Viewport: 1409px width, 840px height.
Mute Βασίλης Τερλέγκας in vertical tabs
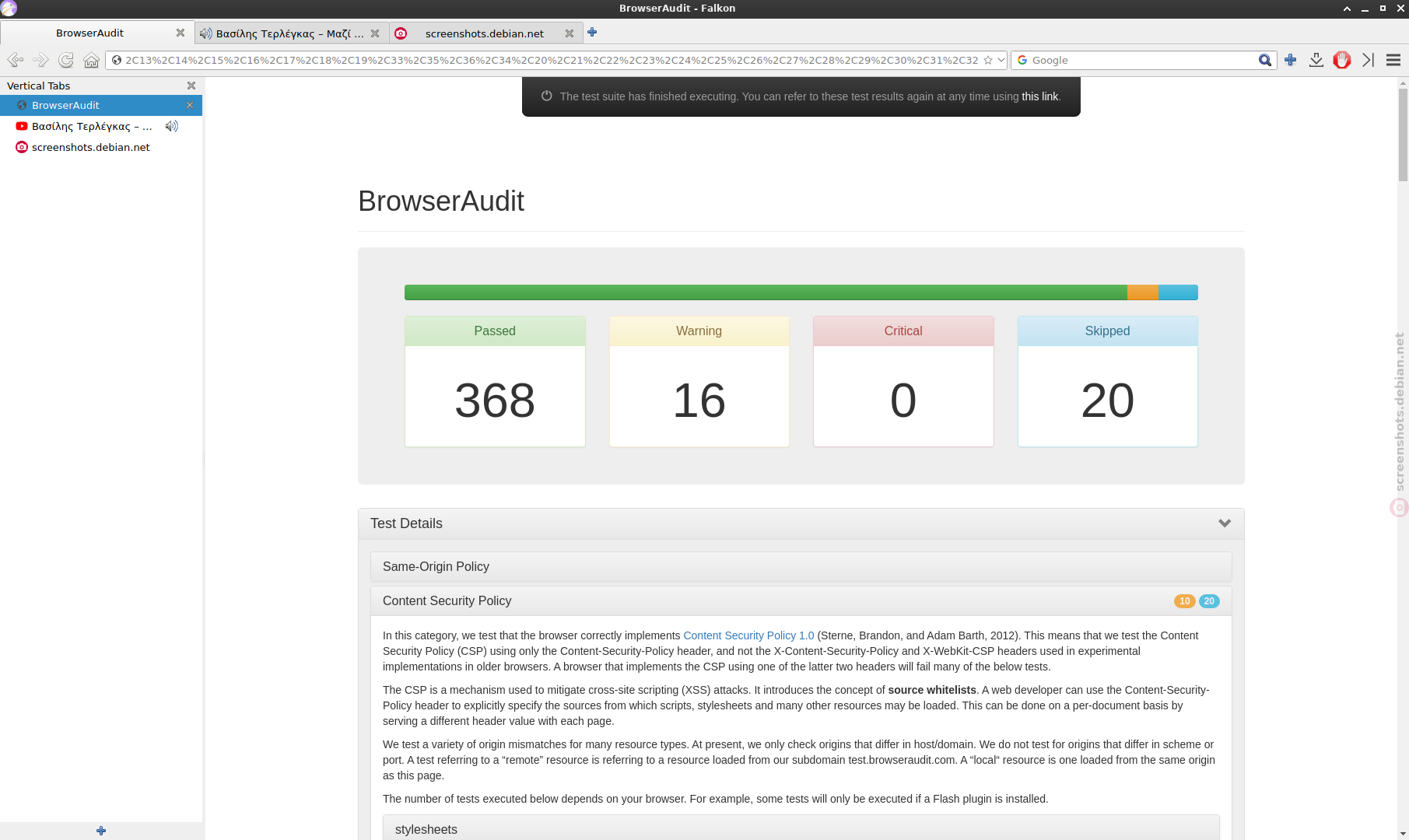click(x=172, y=126)
